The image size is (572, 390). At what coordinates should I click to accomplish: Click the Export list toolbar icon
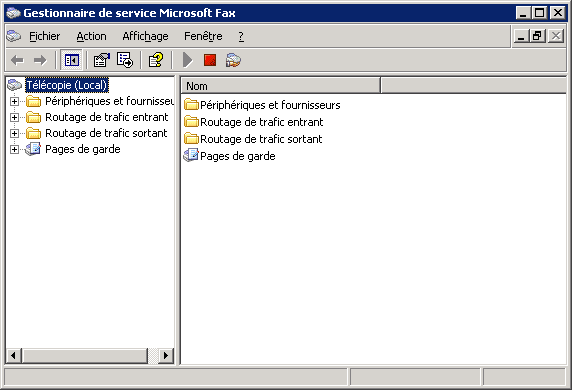pos(125,60)
